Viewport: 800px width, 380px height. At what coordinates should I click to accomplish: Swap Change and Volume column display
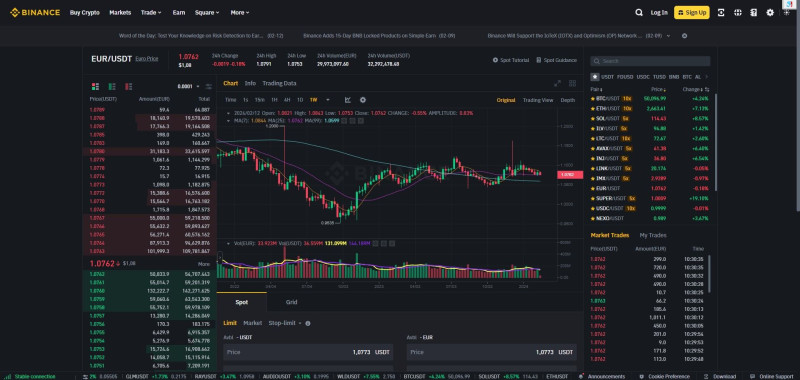pyautogui.click(x=707, y=89)
